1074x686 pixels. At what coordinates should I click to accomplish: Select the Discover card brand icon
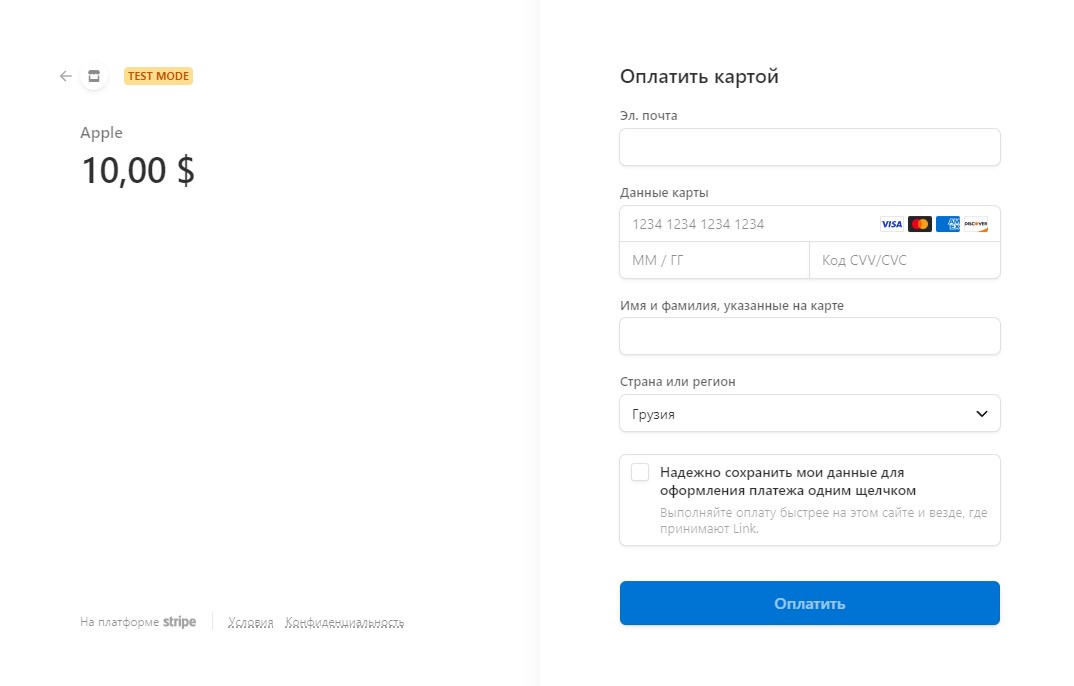(x=974, y=223)
